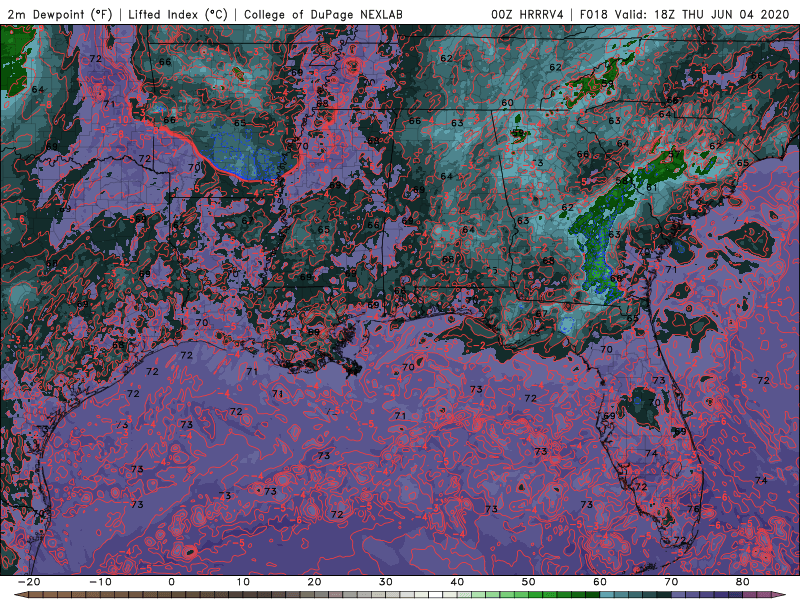Screen dimensions: 800x600
Task: Click the 0 label on the color scale
Action: 171,582
